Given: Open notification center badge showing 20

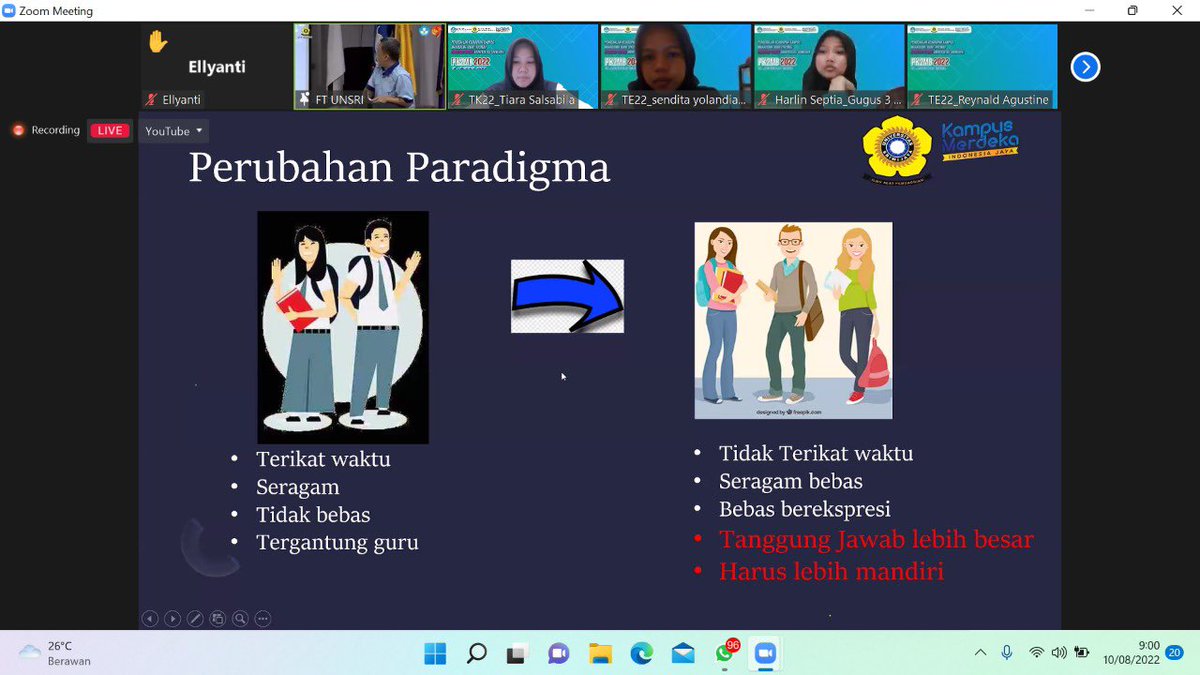Looking at the screenshot, I should click(1174, 653).
